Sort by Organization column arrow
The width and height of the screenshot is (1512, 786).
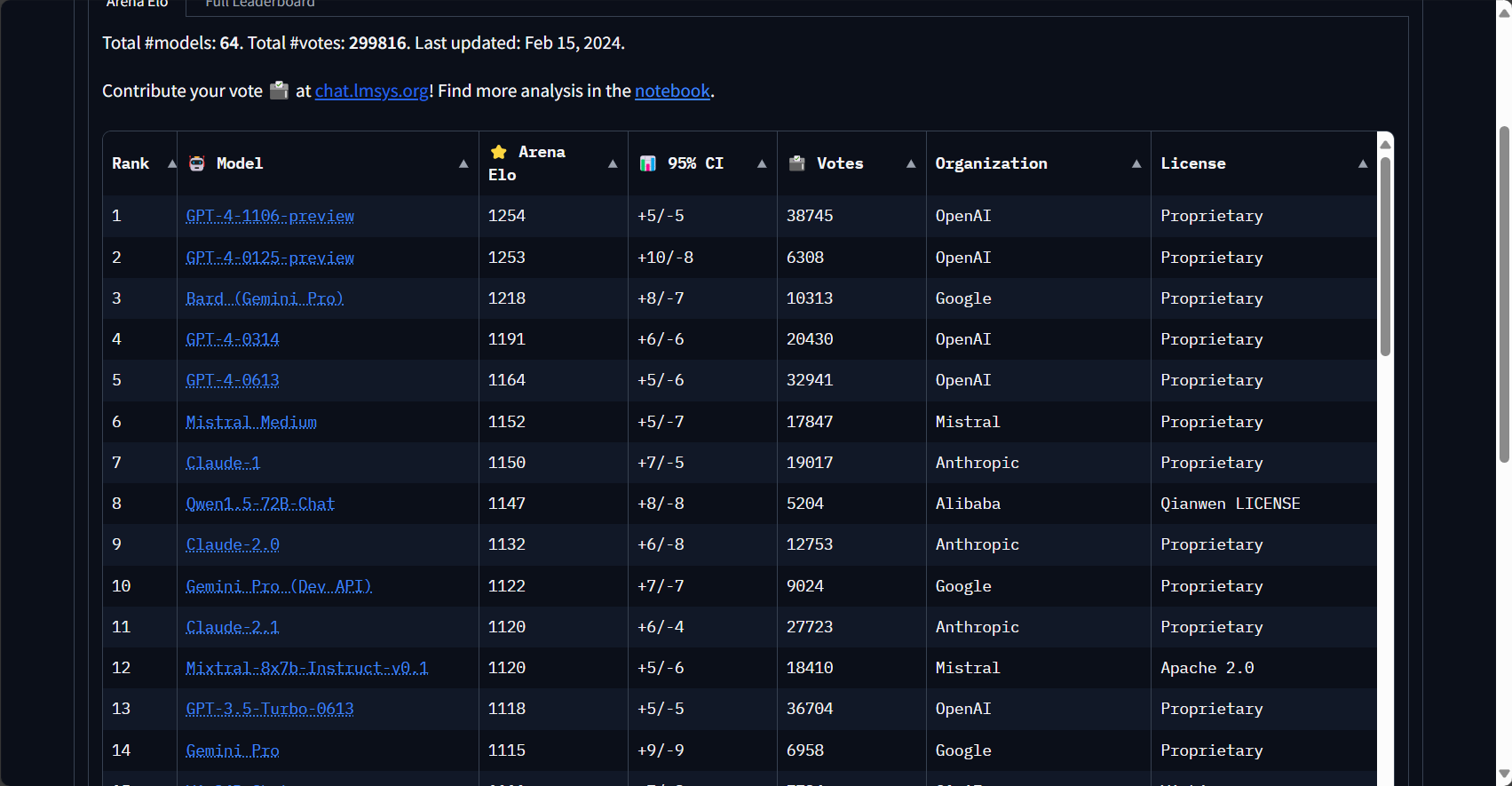1136,163
